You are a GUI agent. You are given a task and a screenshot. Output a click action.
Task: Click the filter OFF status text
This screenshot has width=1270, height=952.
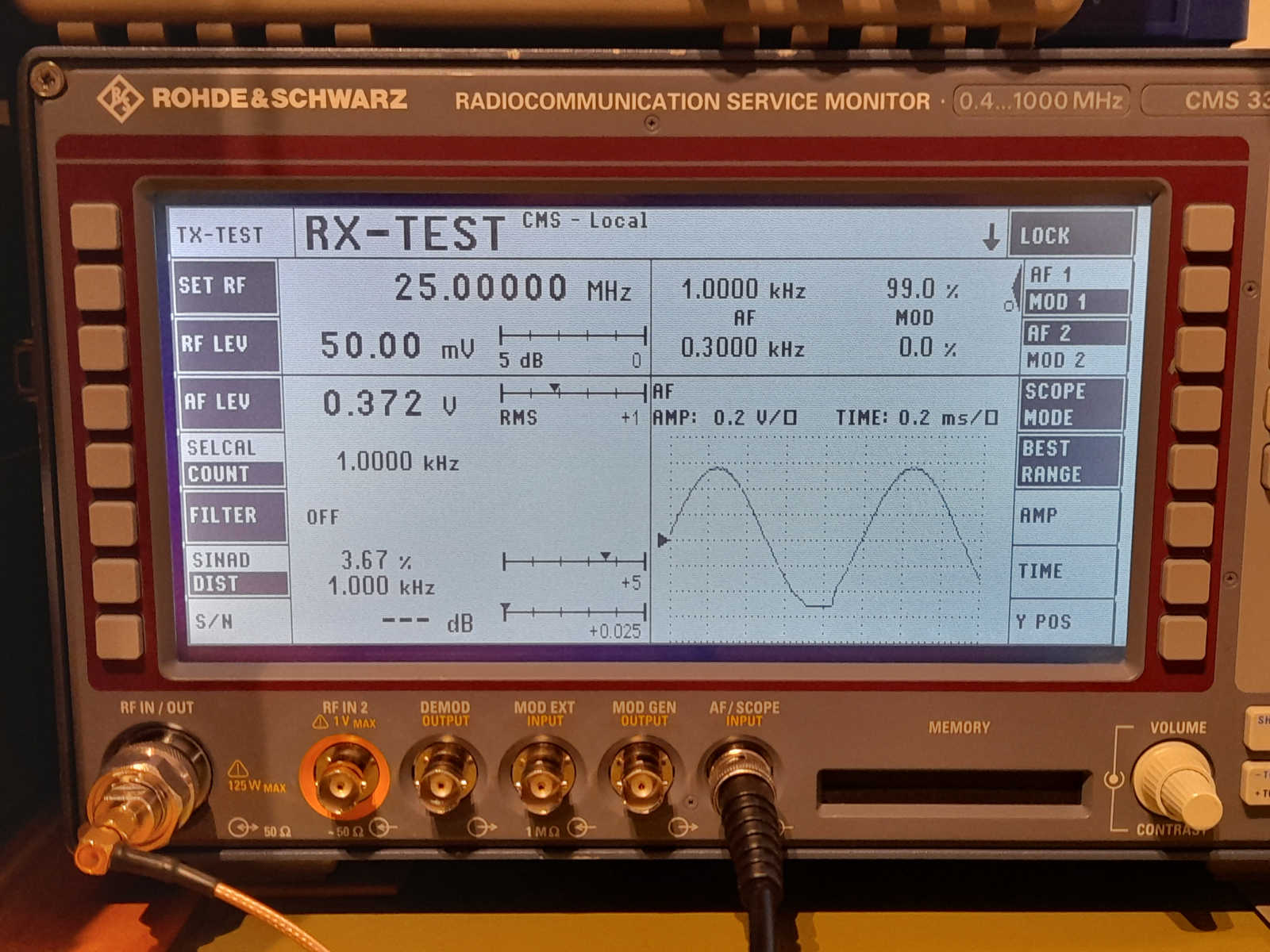pyautogui.click(x=322, y=517)
